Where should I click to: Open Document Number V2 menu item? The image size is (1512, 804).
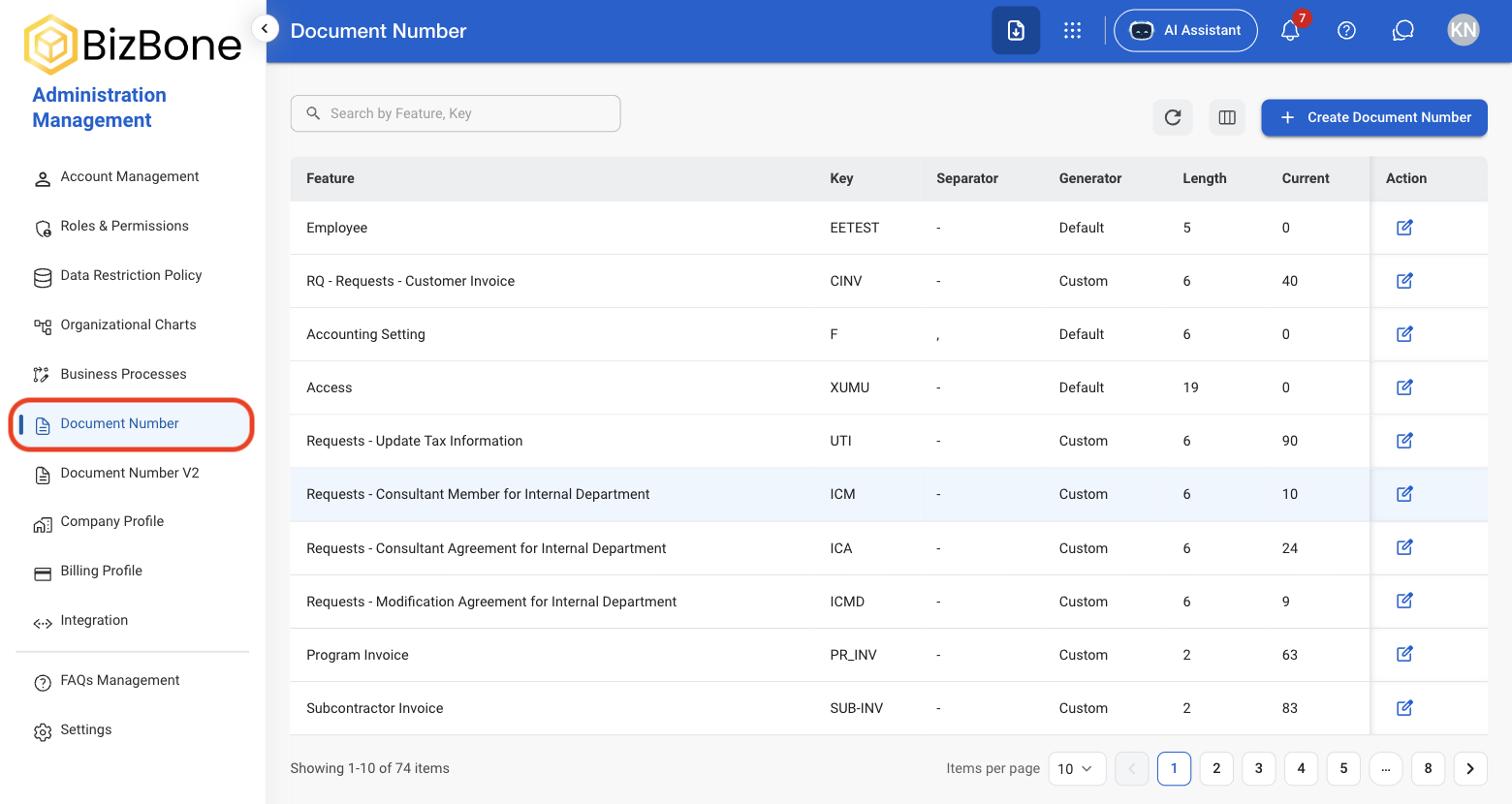pos(130,473)
